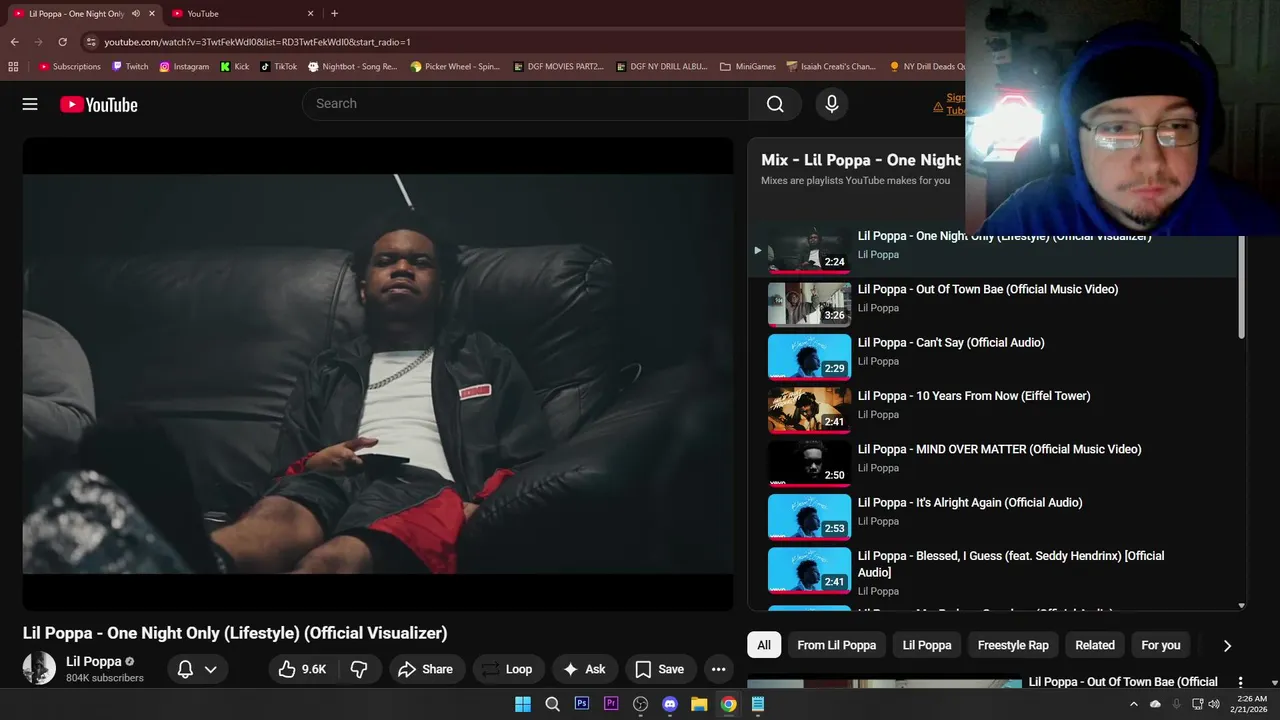Open OBS Studio from taskbar
Image resolution: width=1280 pixels, height=720 pixels.
point(640,704)
